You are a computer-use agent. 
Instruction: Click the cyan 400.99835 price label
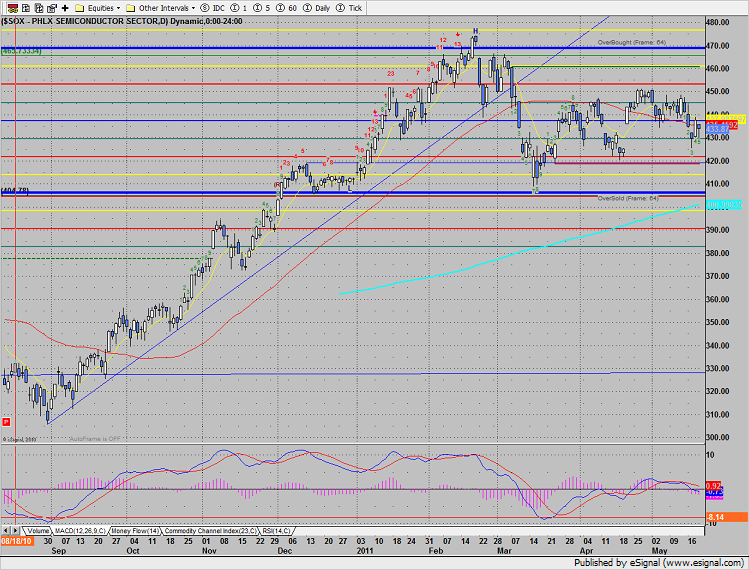(724, 204)
